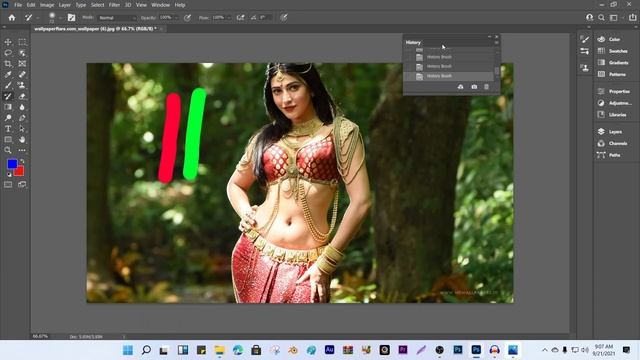Open the Window menu
Viewport: 640px width, 360px height.
point(160,5)
